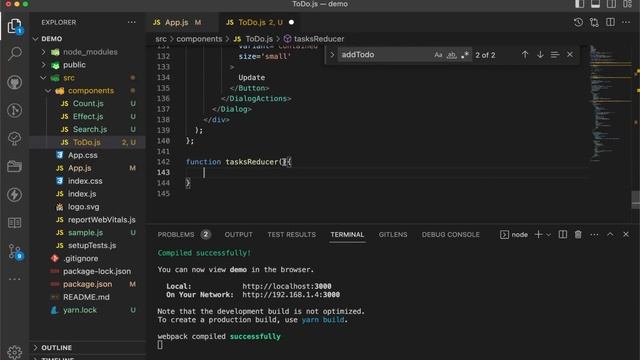Open Explorer views and more actions menu
This screenshot has height=360, width=640.
click(x=131, y=22)
